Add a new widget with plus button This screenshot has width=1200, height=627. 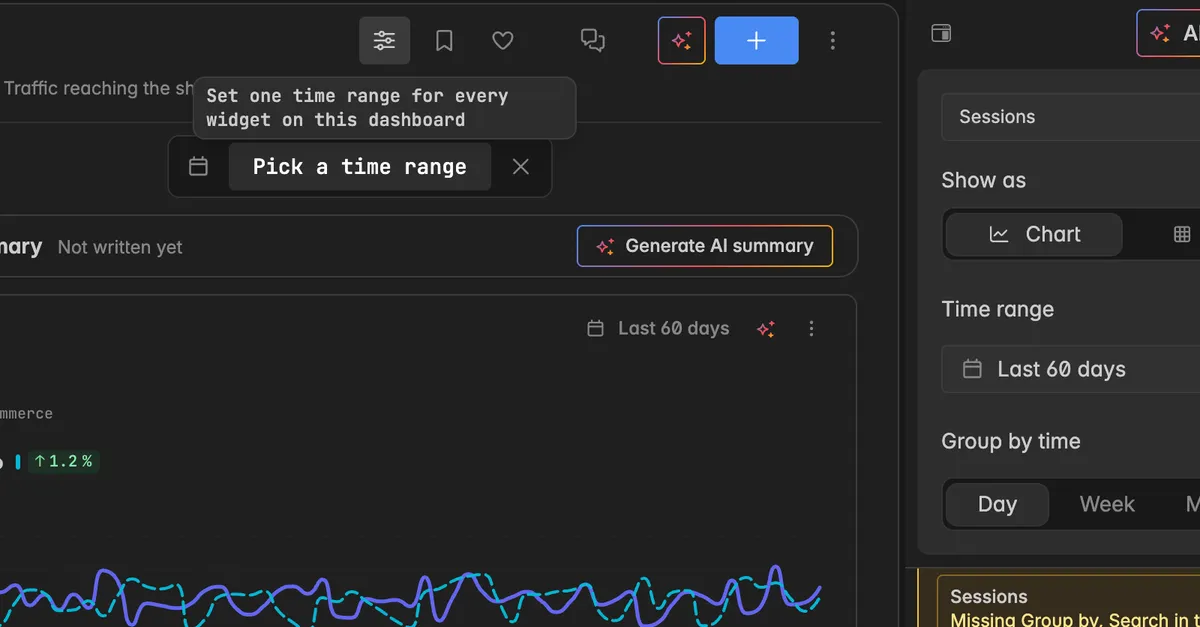pyautogui.click(x=757, y=41)
